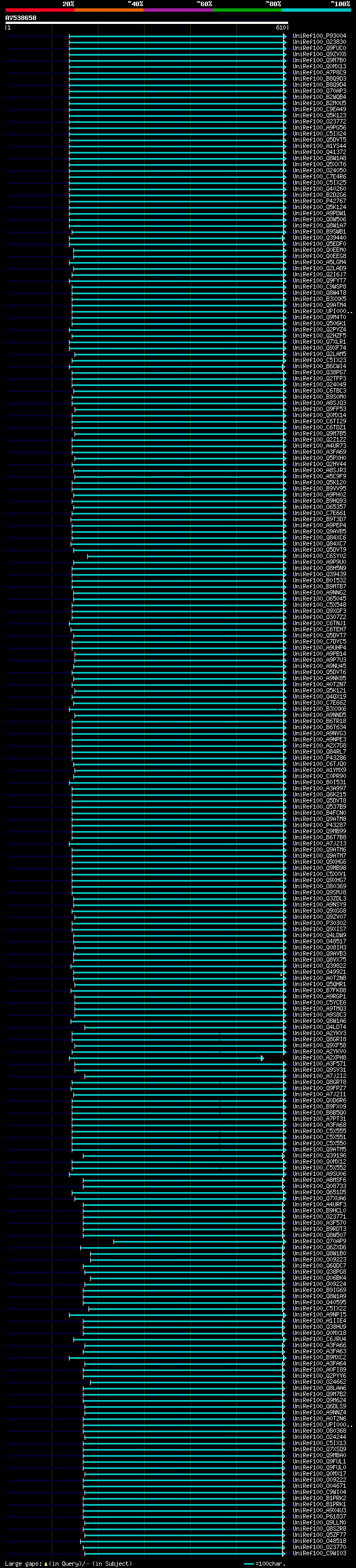Screen dimensions: 356x1568
Task: Select hit label UniRef100_P43287
Action: 319,825
